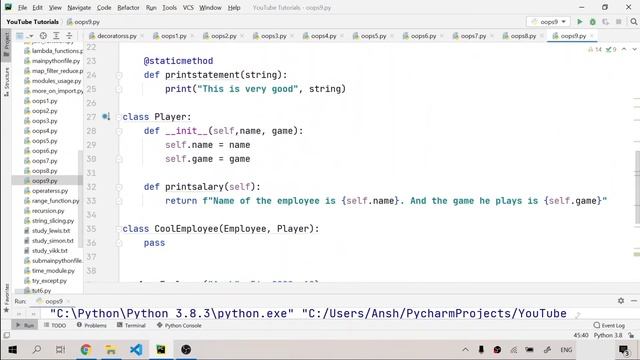Click the green Run button in toolbar
The width and height of the screenshot is (640, 360).
click(580, 22)
